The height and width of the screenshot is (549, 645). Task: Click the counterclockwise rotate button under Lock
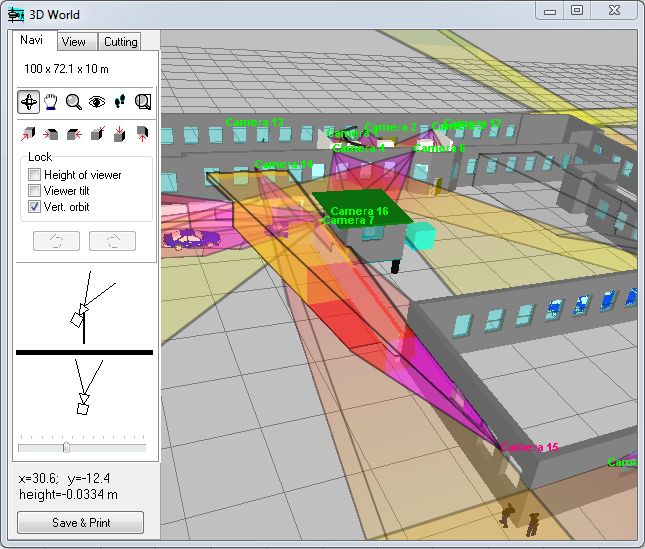[x=56, y=241]
